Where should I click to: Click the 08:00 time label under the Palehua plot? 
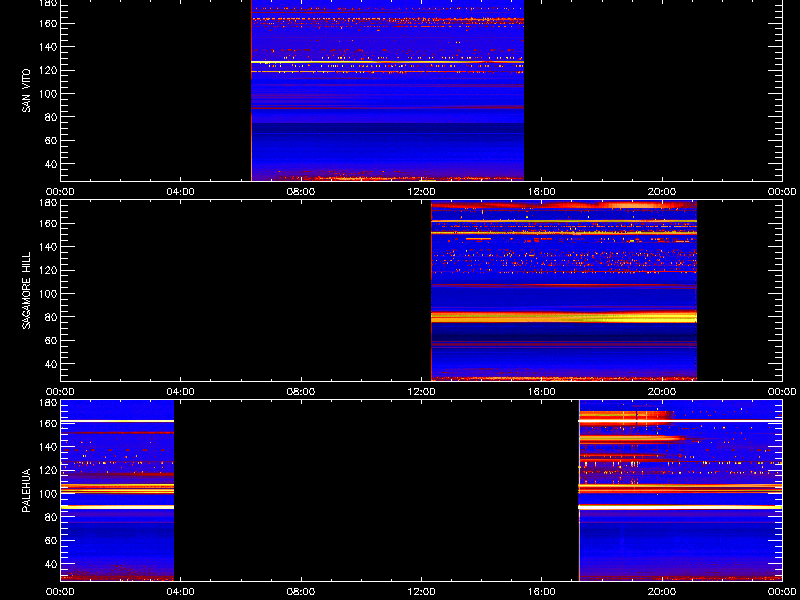(x=301, y=592)
